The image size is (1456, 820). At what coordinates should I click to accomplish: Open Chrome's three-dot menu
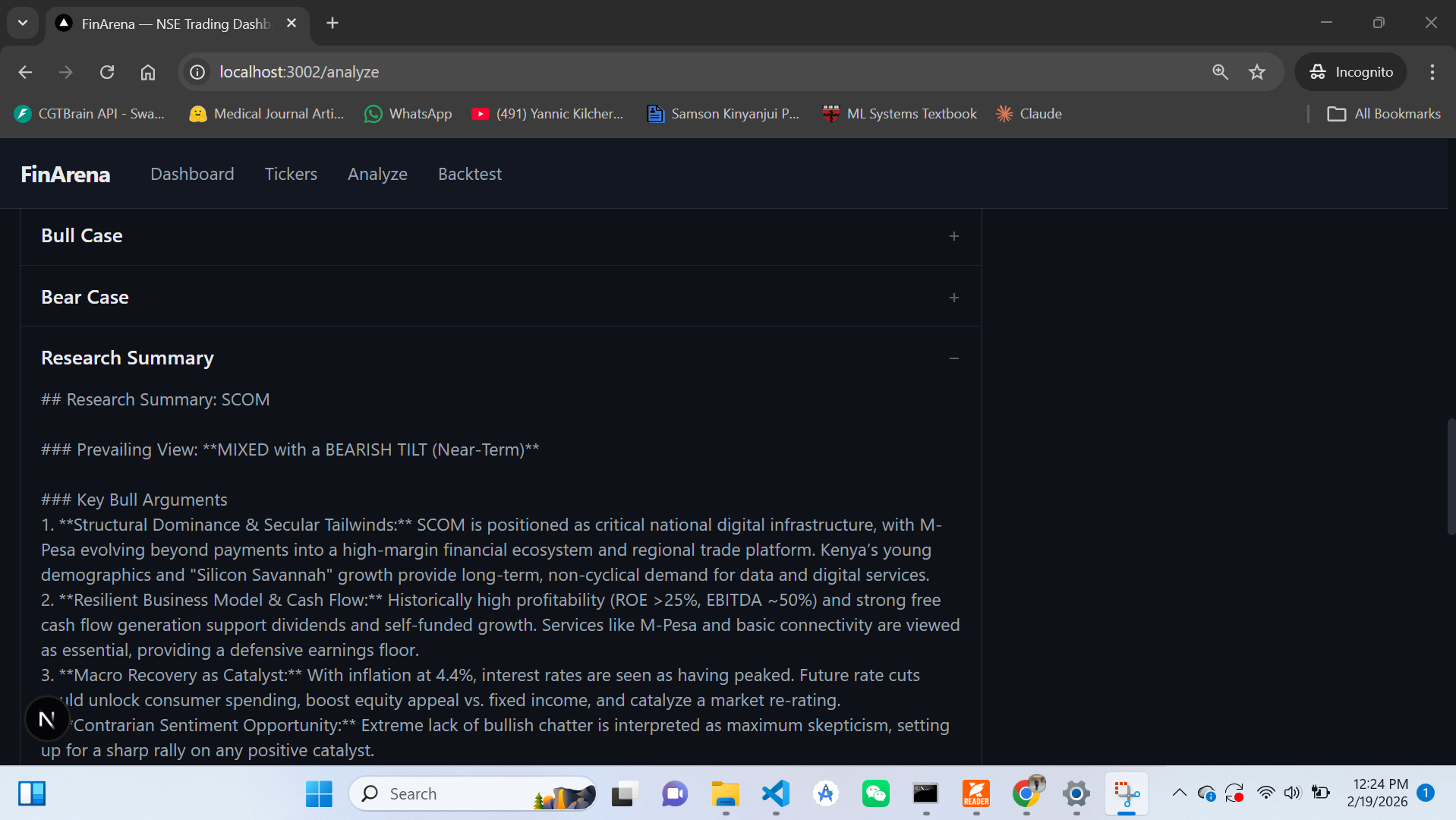tap(1432, 71)
